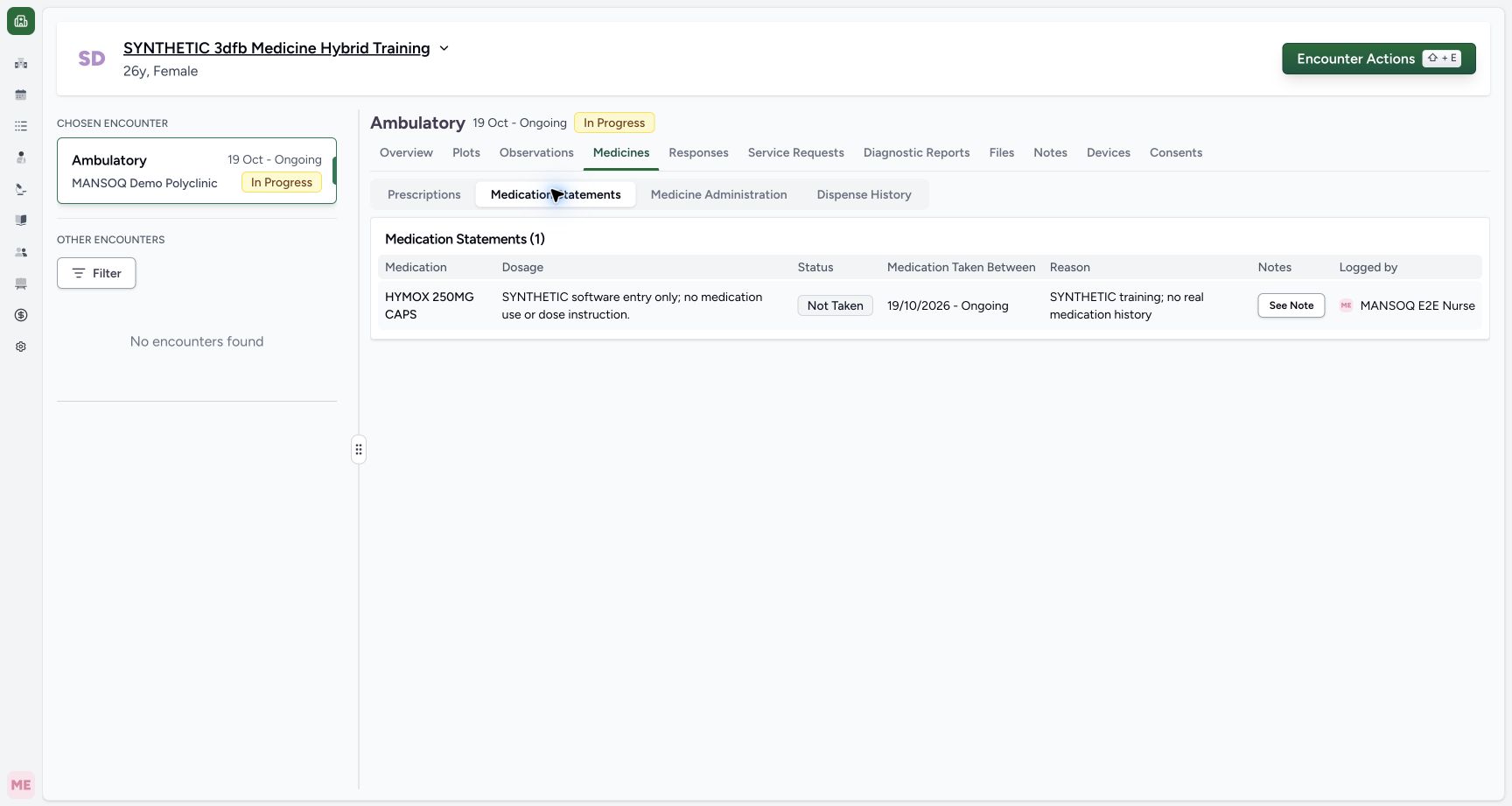Switch to the Plots tab
1512x806 pixels.
pos(466,152)
